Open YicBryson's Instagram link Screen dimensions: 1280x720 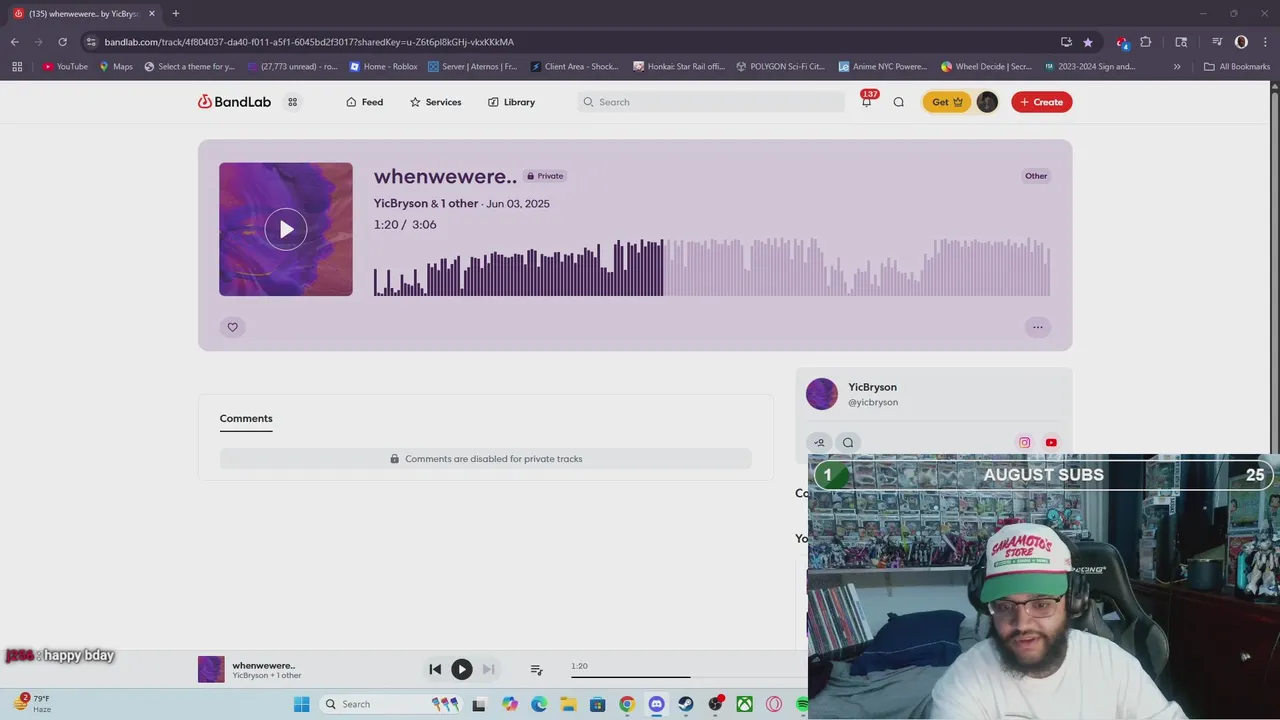tap(1024, 442)
